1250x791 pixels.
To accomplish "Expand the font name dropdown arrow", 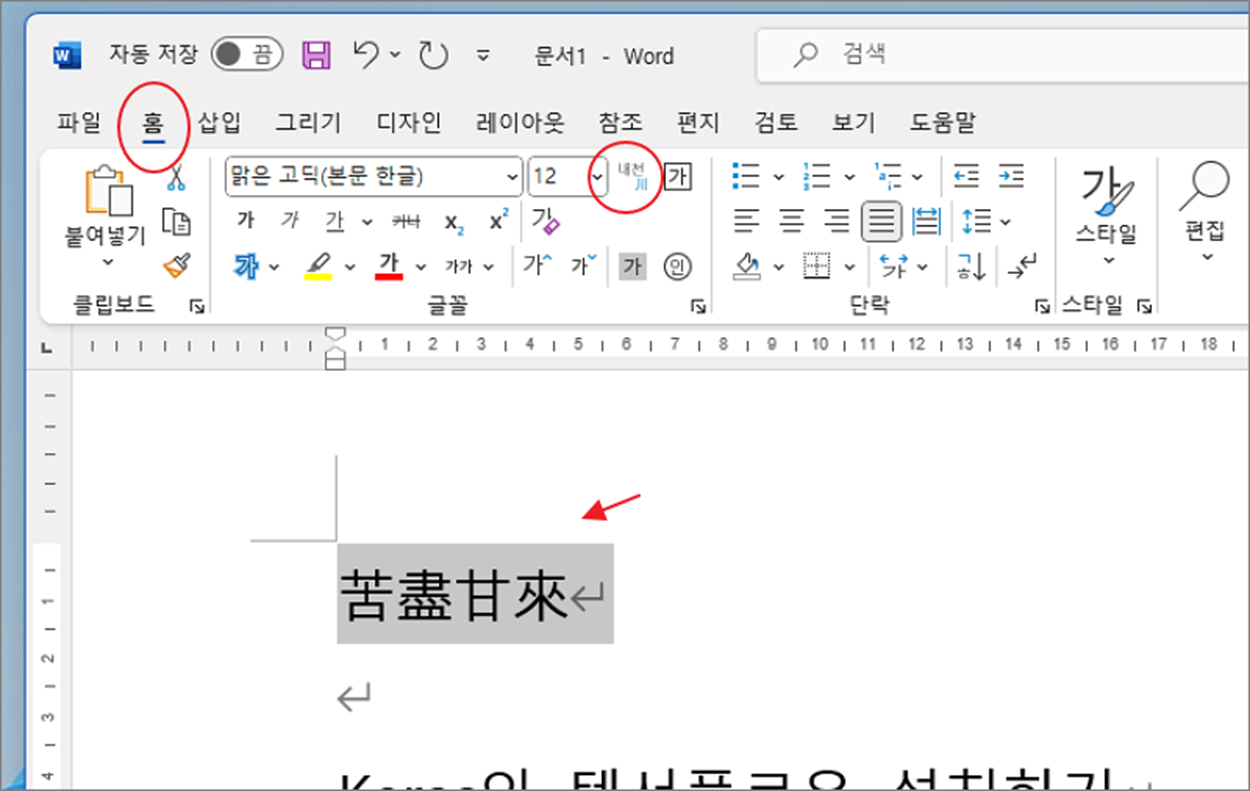I will [x=512, y=178].
